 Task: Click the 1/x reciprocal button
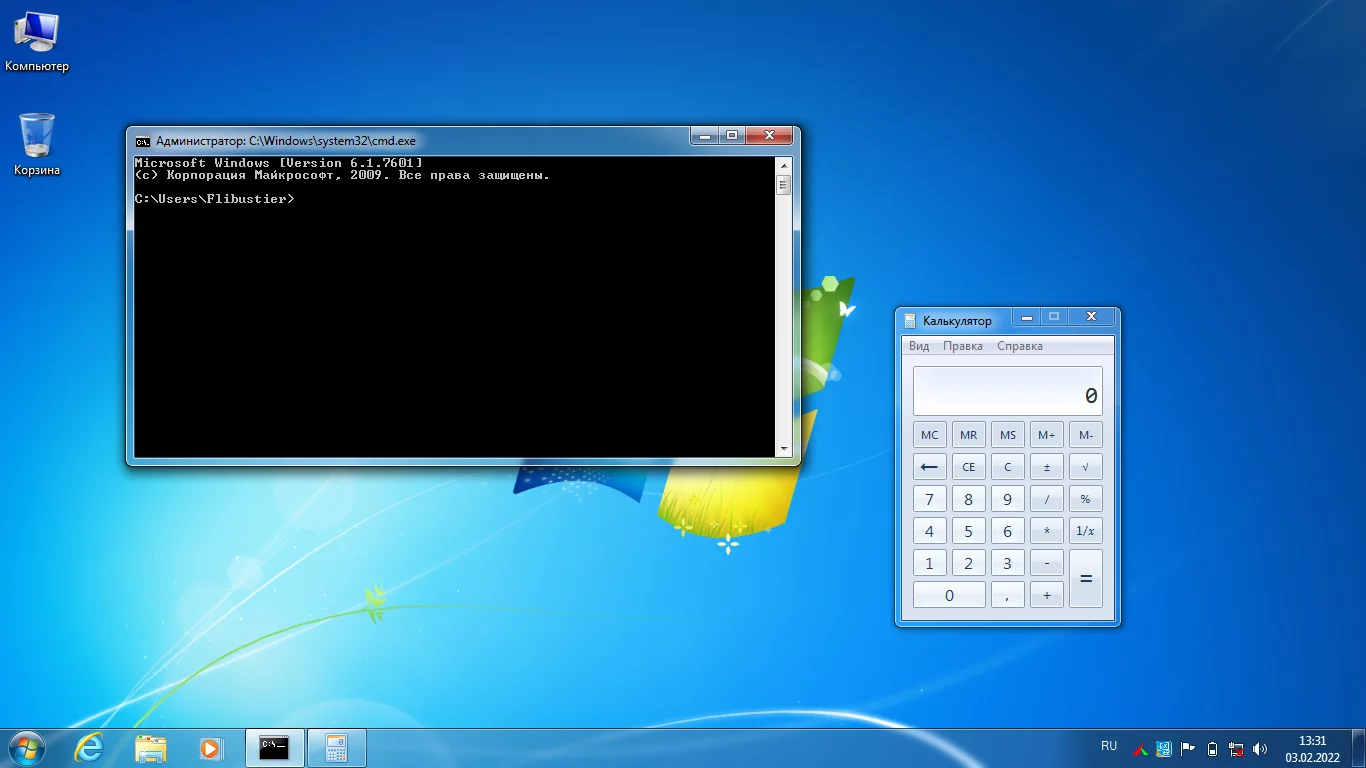[1085, 531]
